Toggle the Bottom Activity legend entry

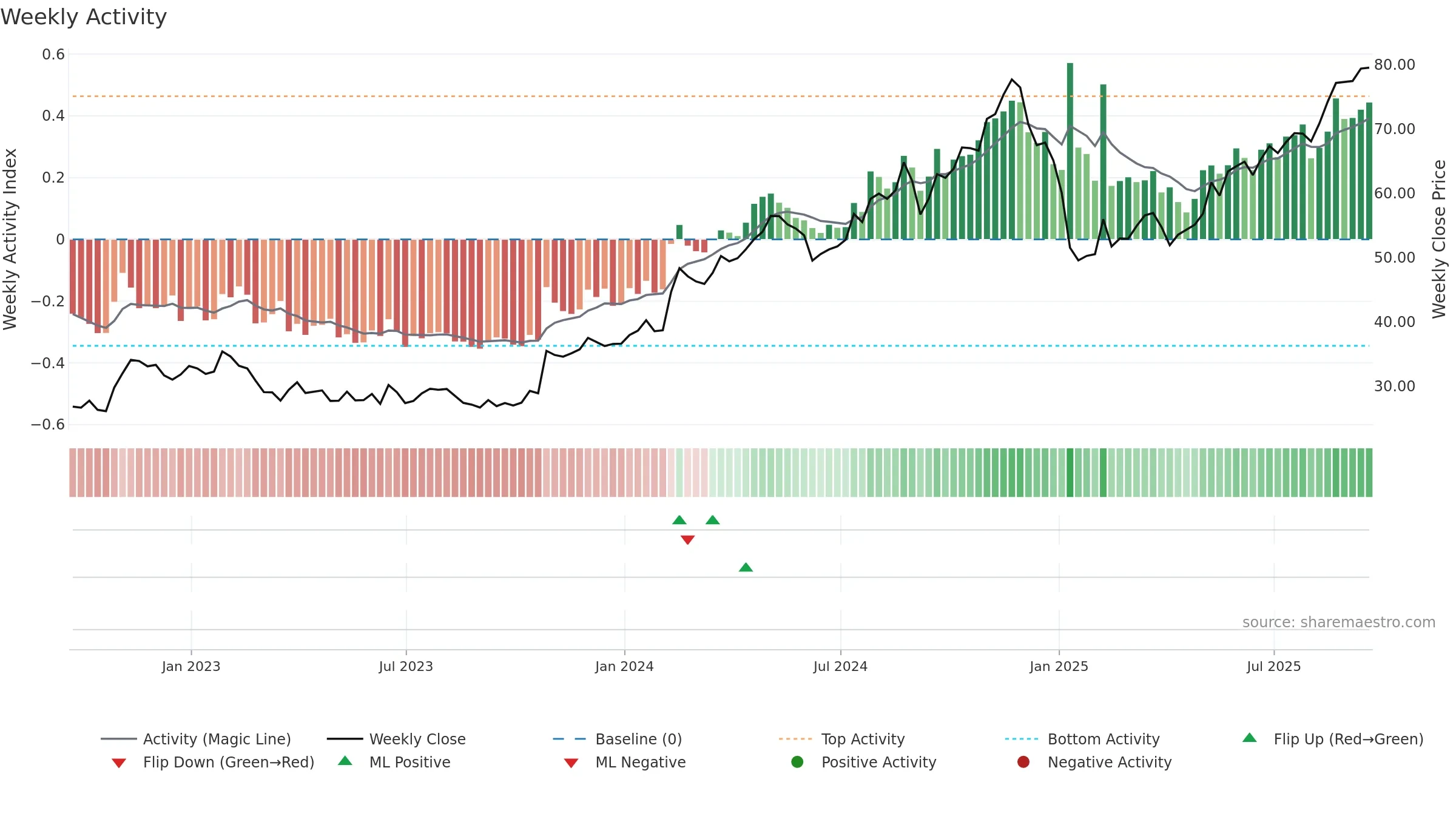[1082, 739]
